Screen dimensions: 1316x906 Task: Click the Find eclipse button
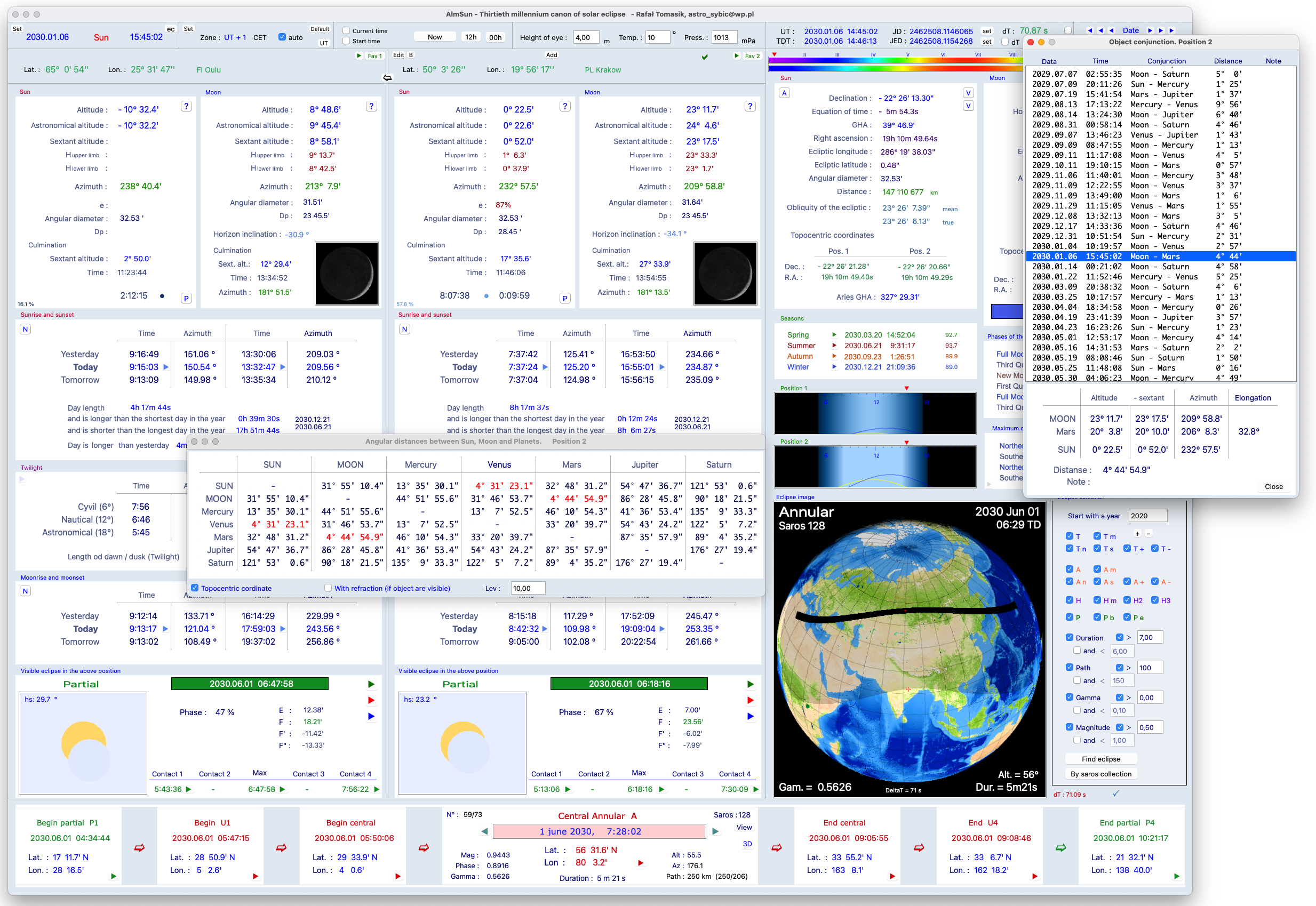coord(1101,759)
